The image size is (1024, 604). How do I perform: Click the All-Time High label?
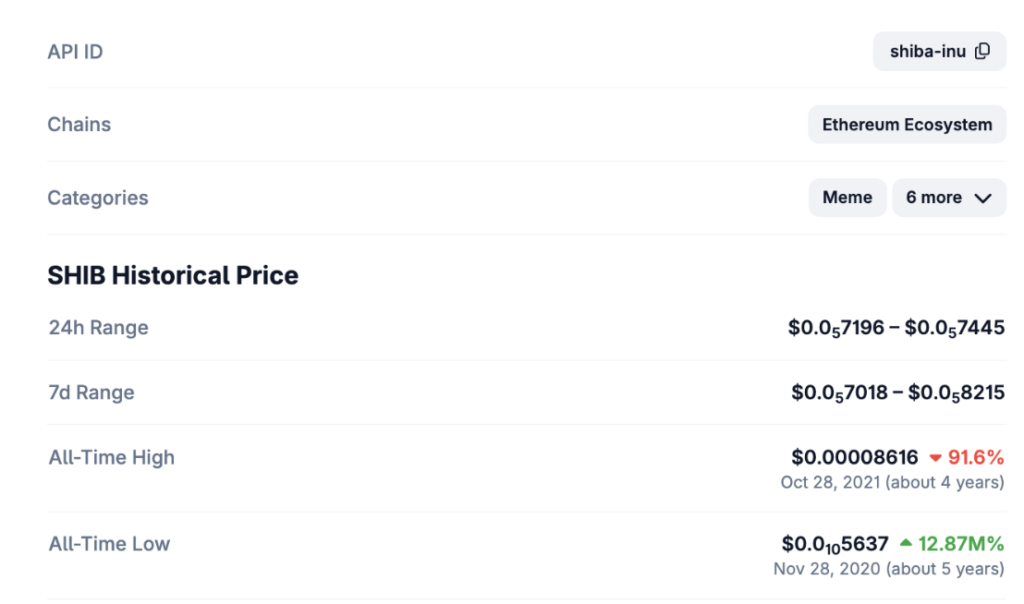coord(111,457)
